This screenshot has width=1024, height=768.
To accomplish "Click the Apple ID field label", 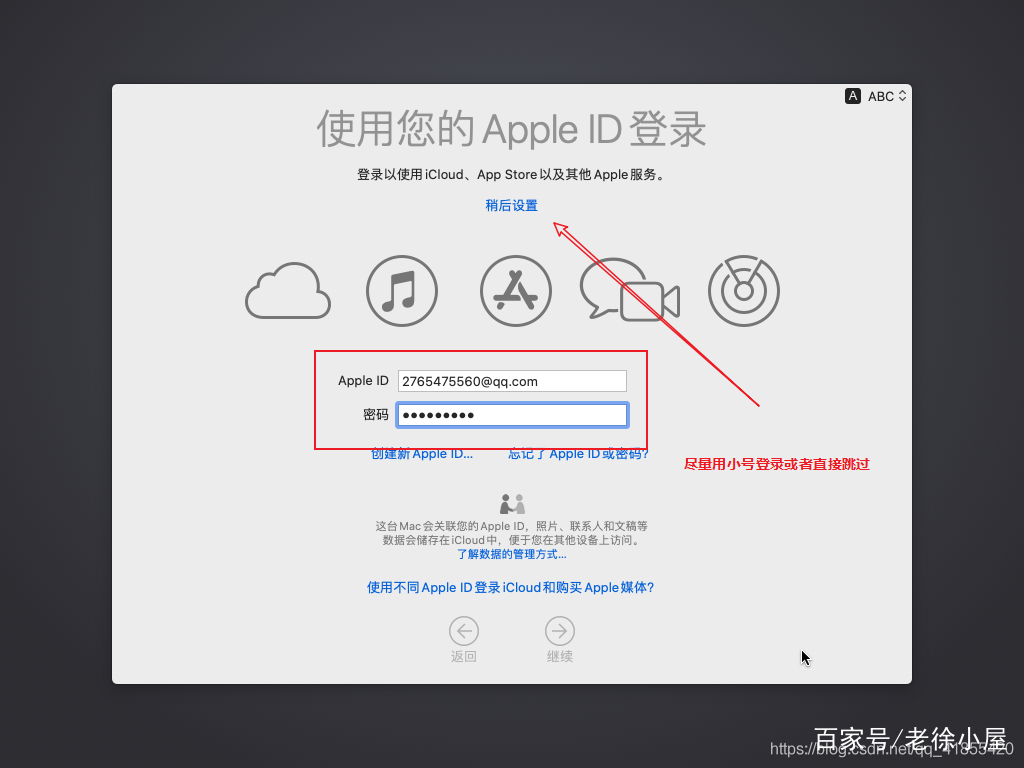I will pyautogui.click(x=363, y=381).
